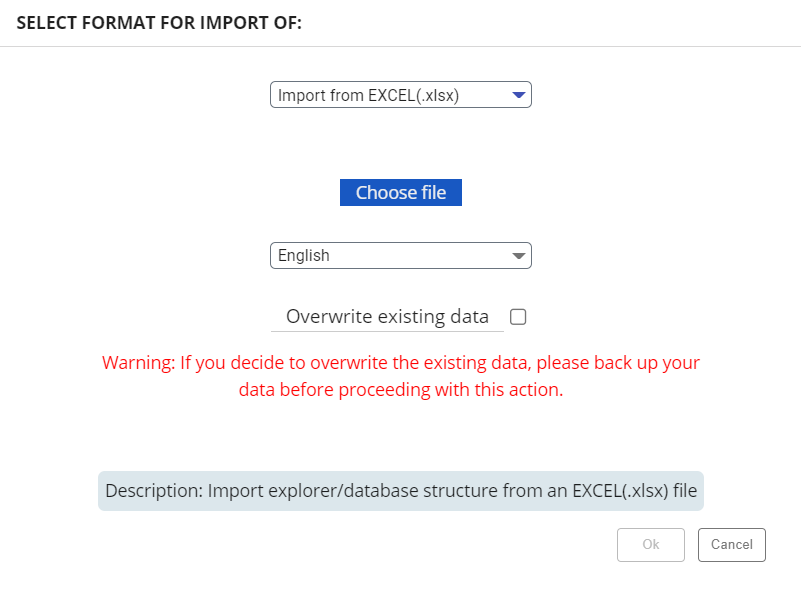This screenshot has width=801, height=600.
Task: Cancel the import dialog
Action: (x=731, y=545)
